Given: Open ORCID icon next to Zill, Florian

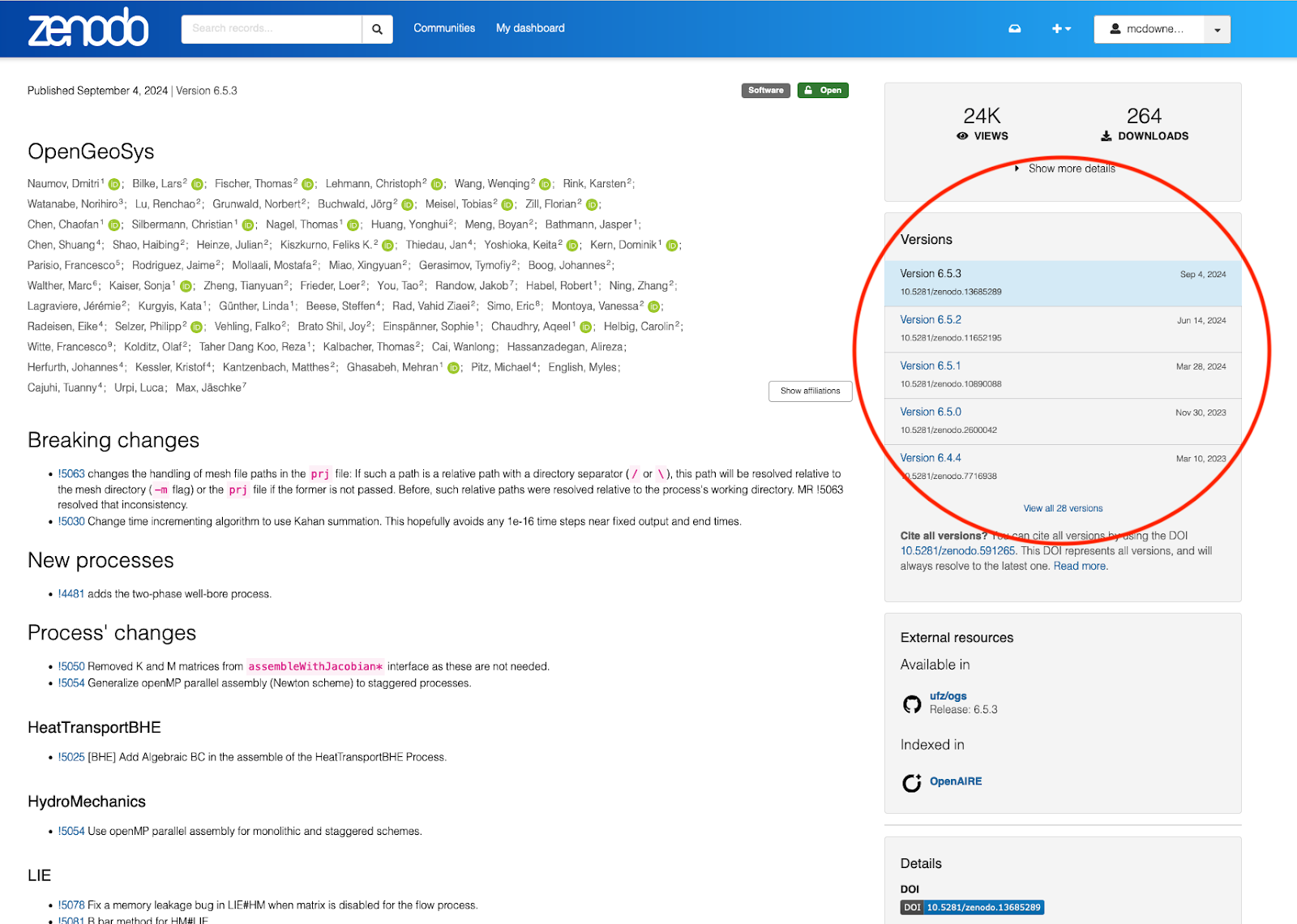Looking at the screenshot, I should pyautogui.click(x=592, y=204).
